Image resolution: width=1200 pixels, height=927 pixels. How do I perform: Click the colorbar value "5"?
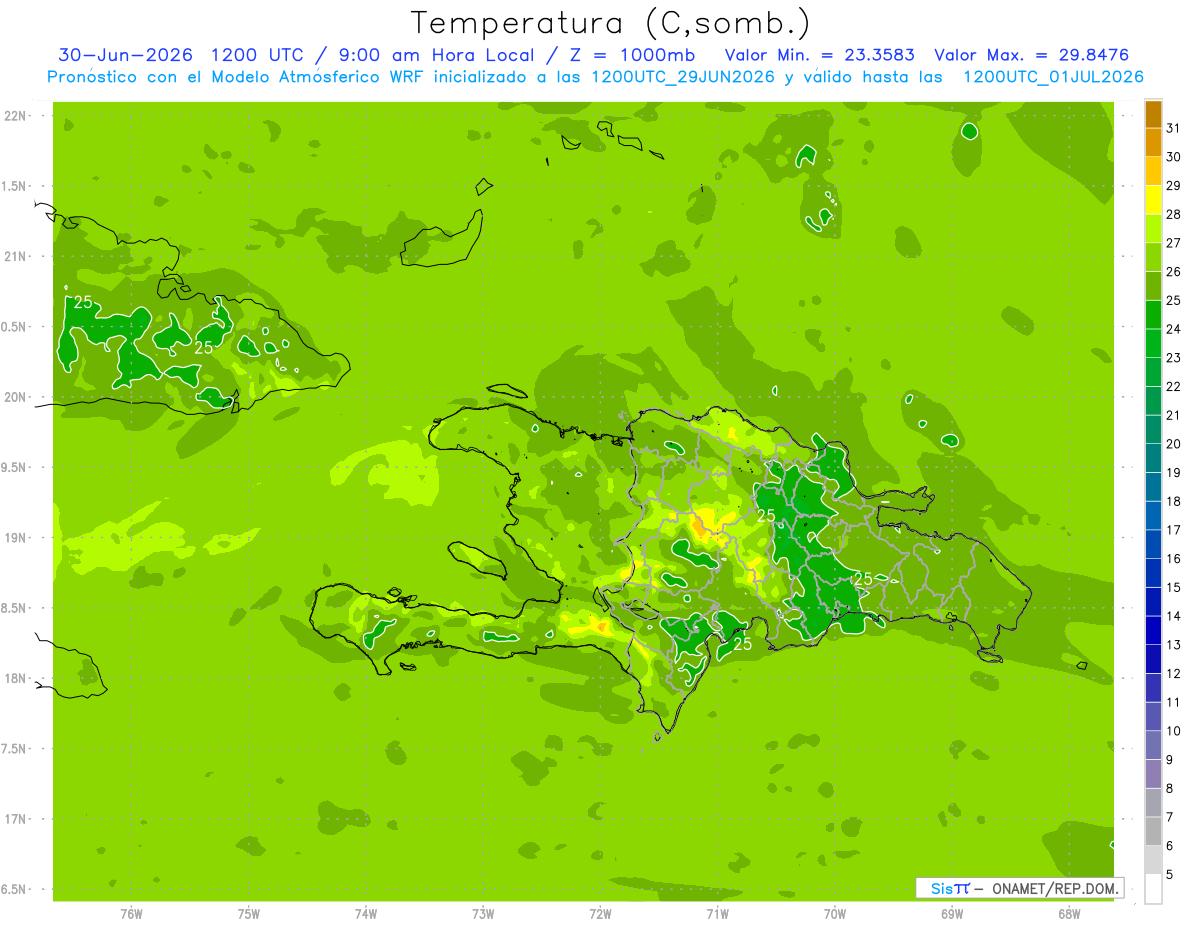pos(1170,875)
